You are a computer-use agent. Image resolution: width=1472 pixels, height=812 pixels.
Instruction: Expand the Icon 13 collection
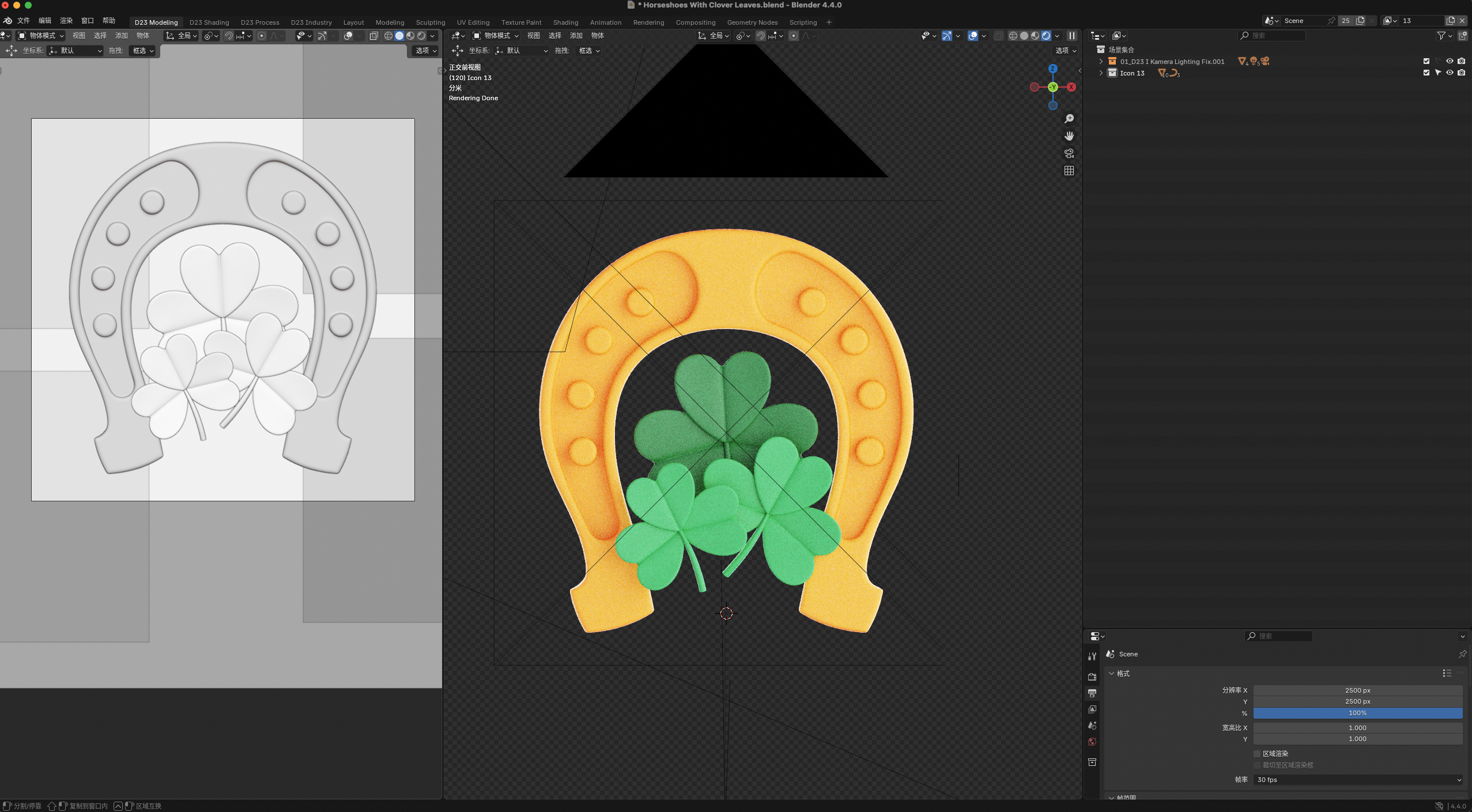(1101, 73)
